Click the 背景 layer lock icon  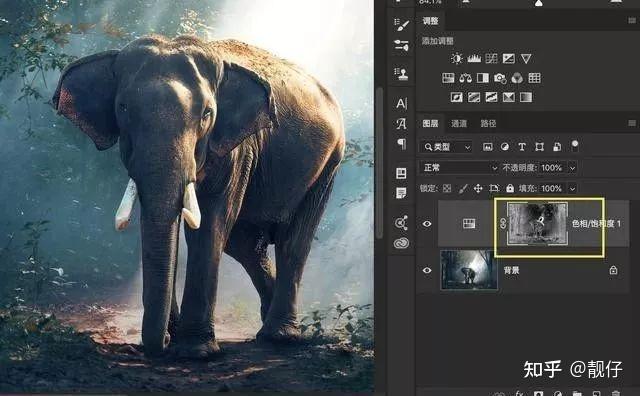pyautogui.click(x=613, y=270)
